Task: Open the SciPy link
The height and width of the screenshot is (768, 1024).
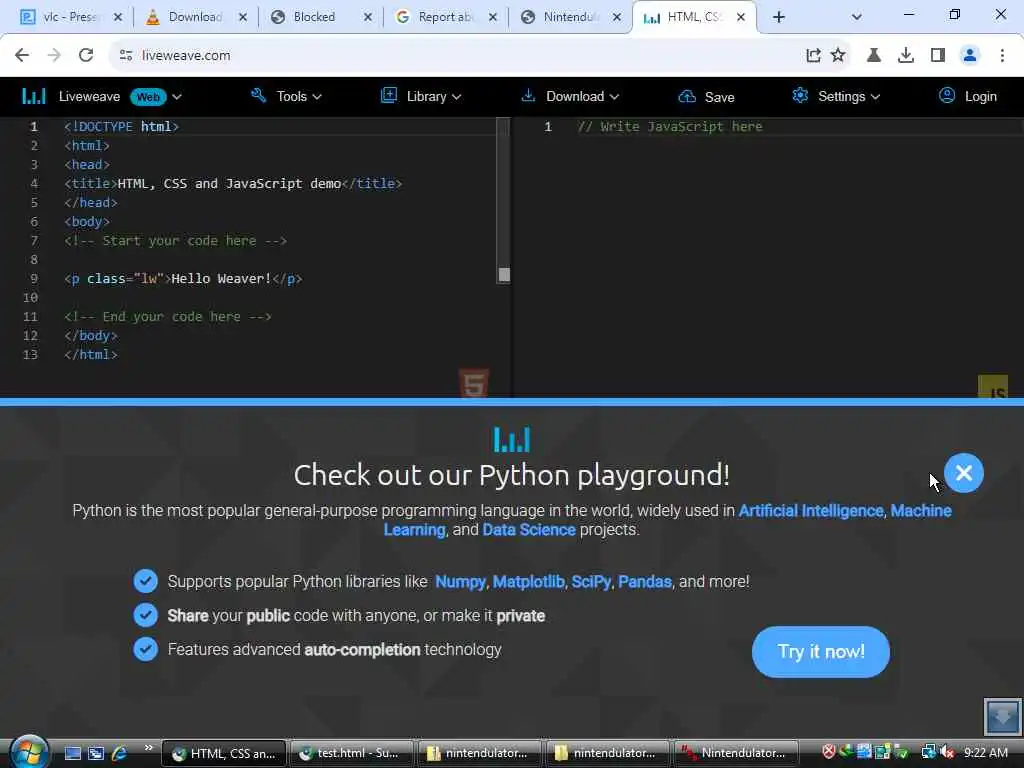Action: [591, 582]
